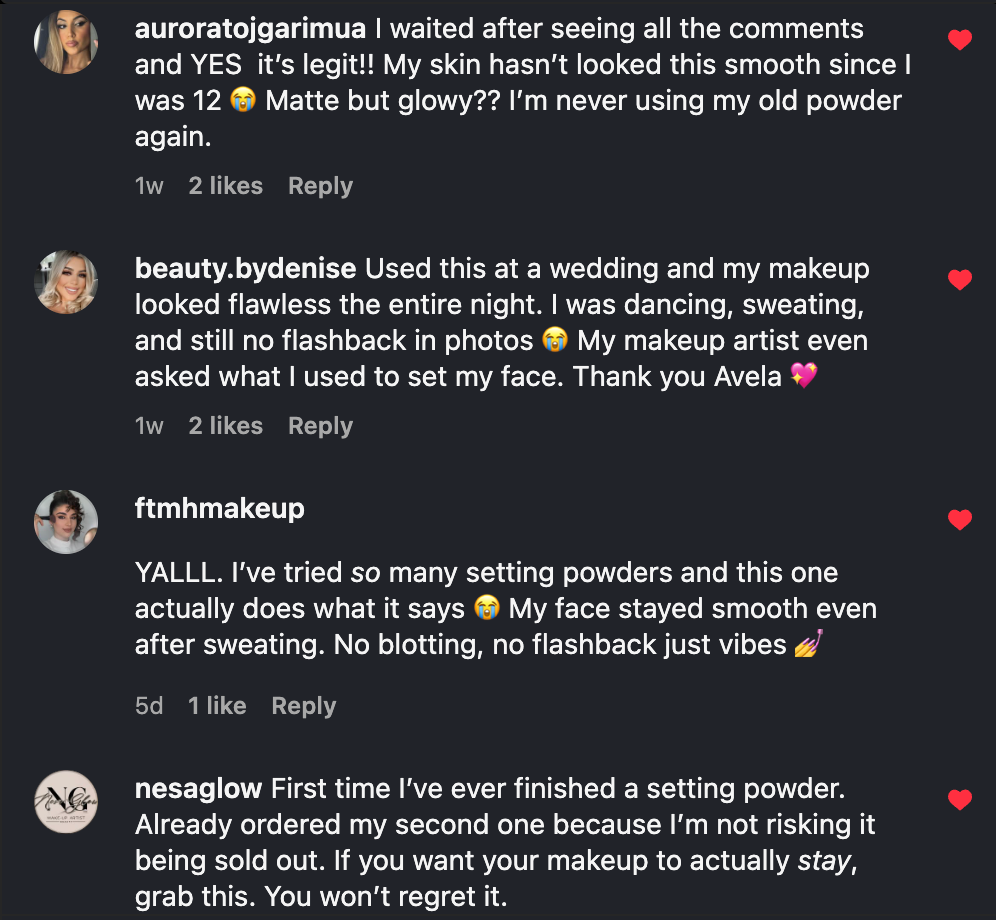Open auroratojgarimua's profile picture
996x920 pixels.
coord(66,42)
